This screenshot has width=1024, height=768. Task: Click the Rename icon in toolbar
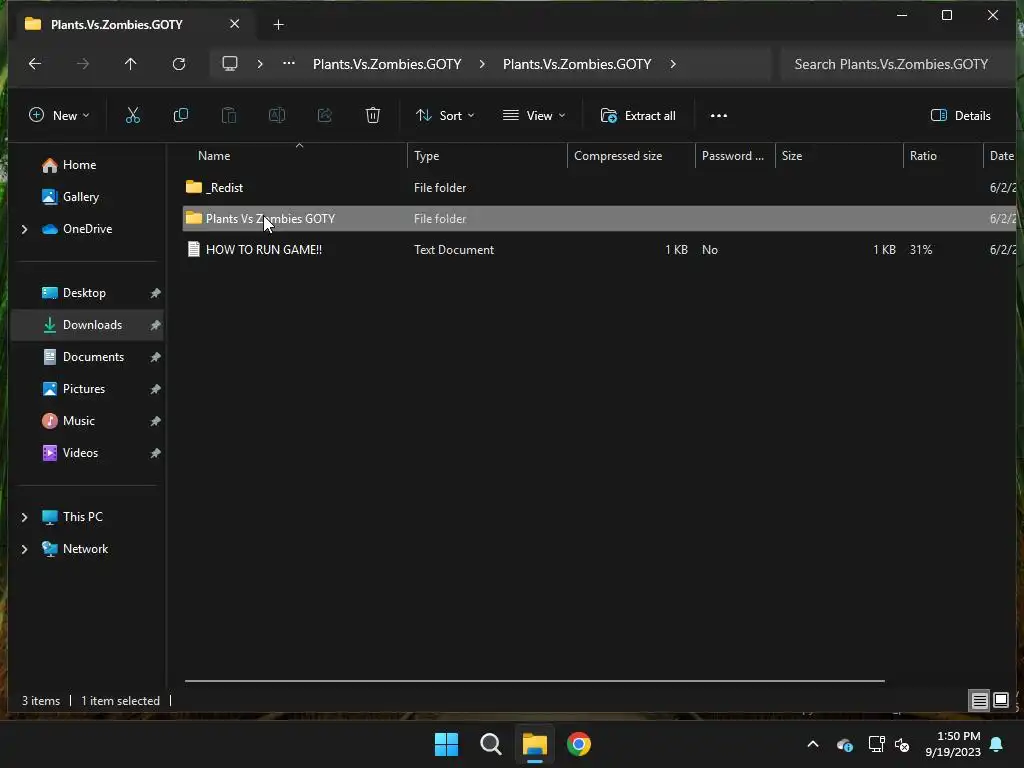(277, 116)
